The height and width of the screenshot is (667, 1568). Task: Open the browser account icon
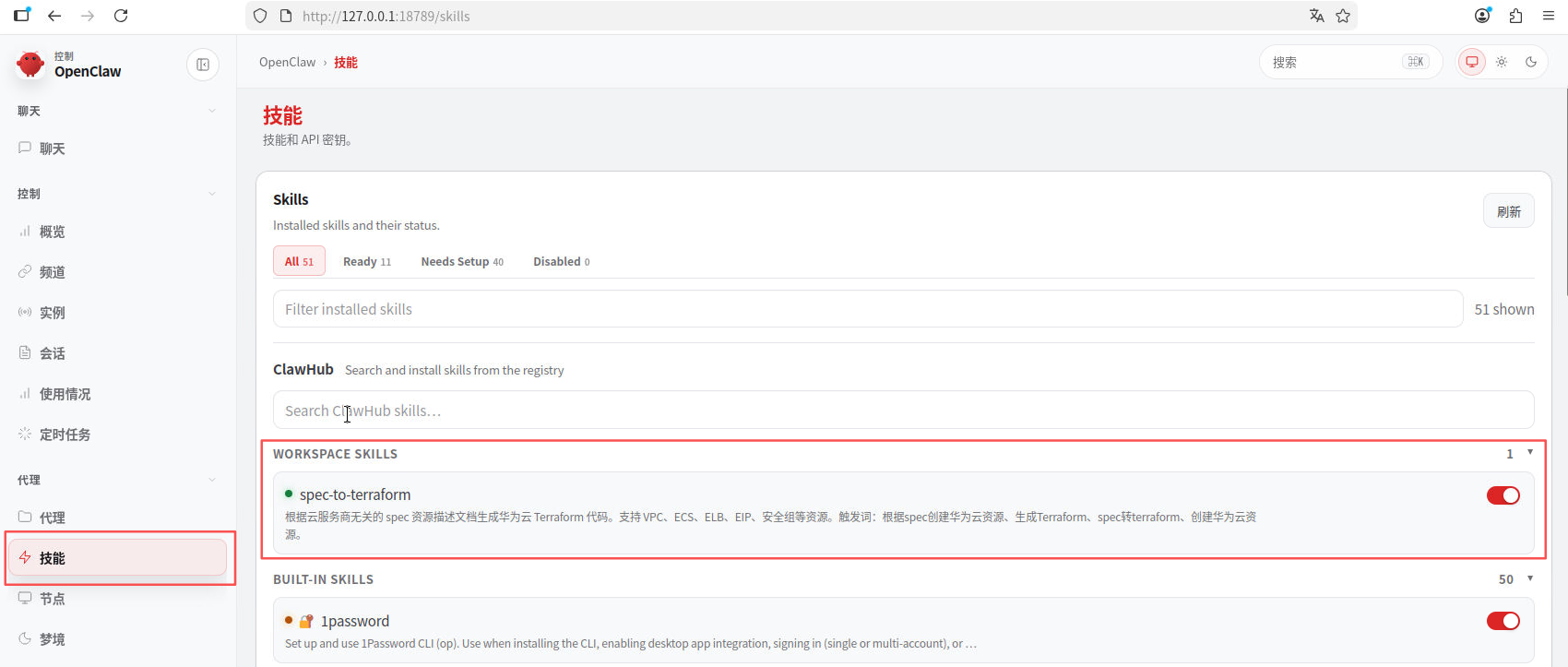click(x=1483, y=16)
